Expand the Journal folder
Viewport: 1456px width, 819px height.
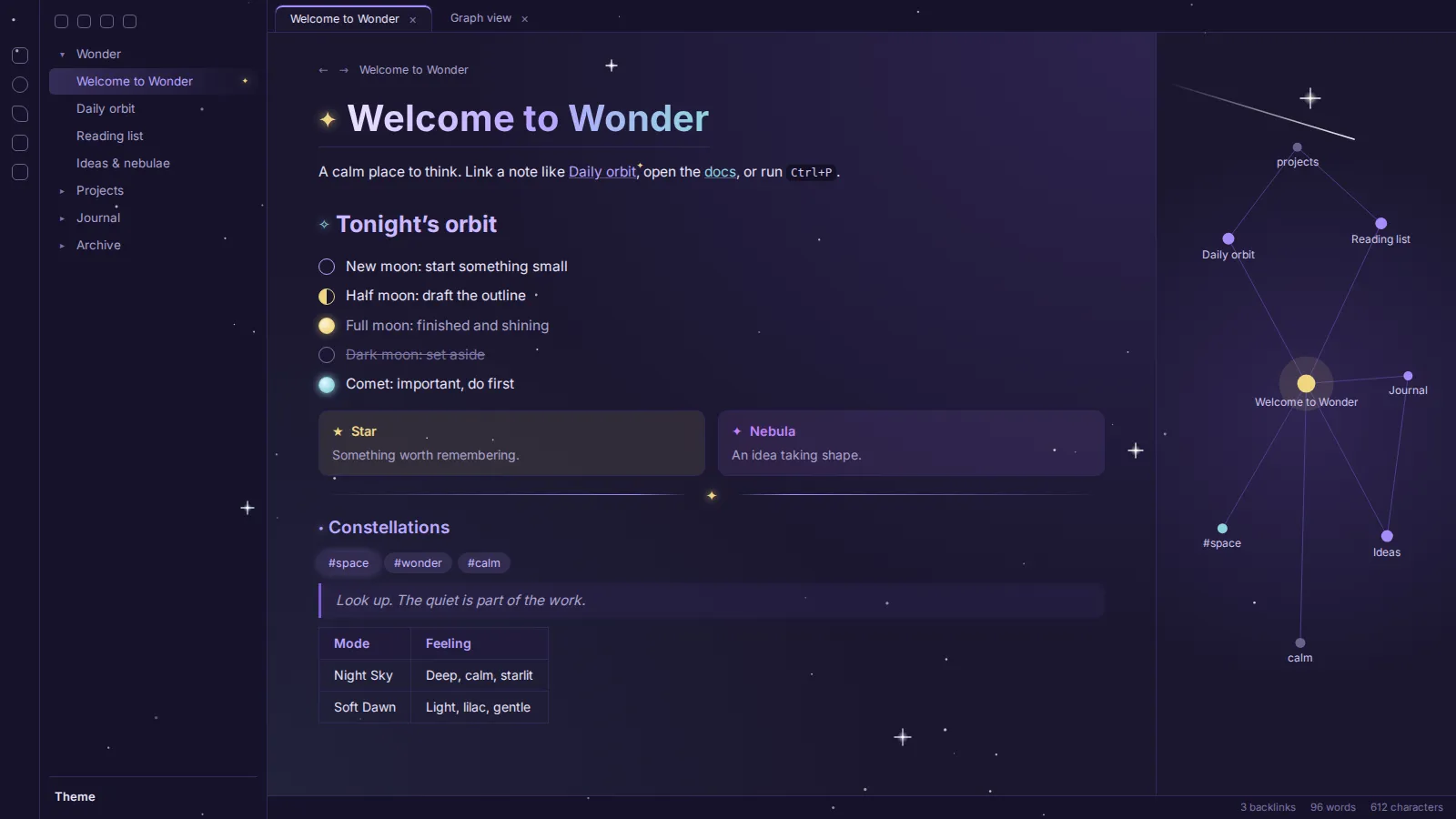coord(62,218)
